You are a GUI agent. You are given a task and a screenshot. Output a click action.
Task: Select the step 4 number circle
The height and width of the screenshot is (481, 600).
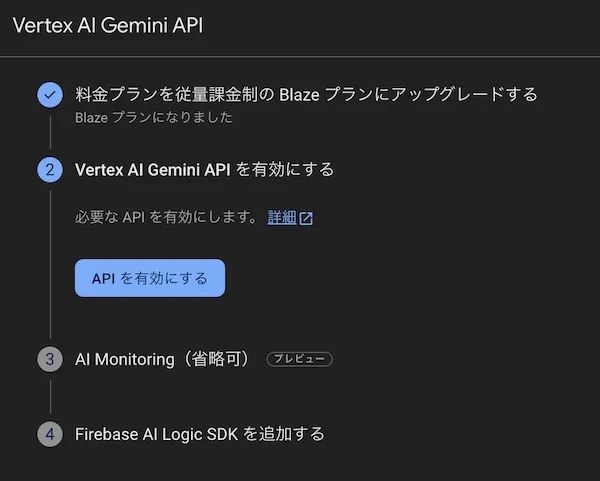point(49,434)
